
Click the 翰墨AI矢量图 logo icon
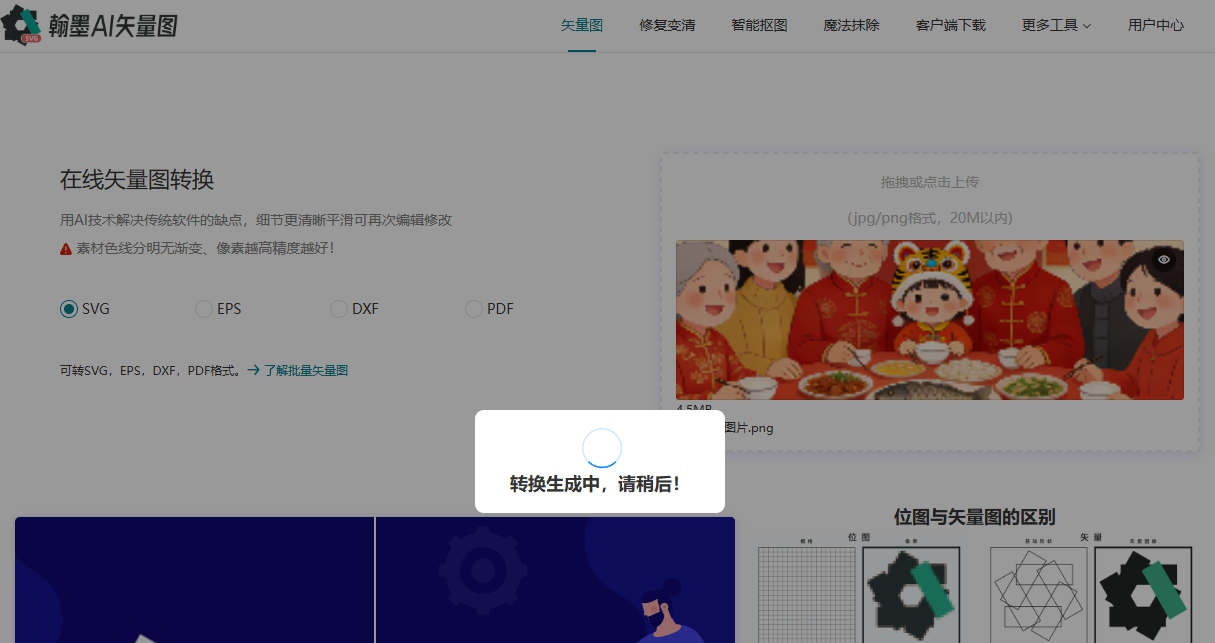[22, 24]
